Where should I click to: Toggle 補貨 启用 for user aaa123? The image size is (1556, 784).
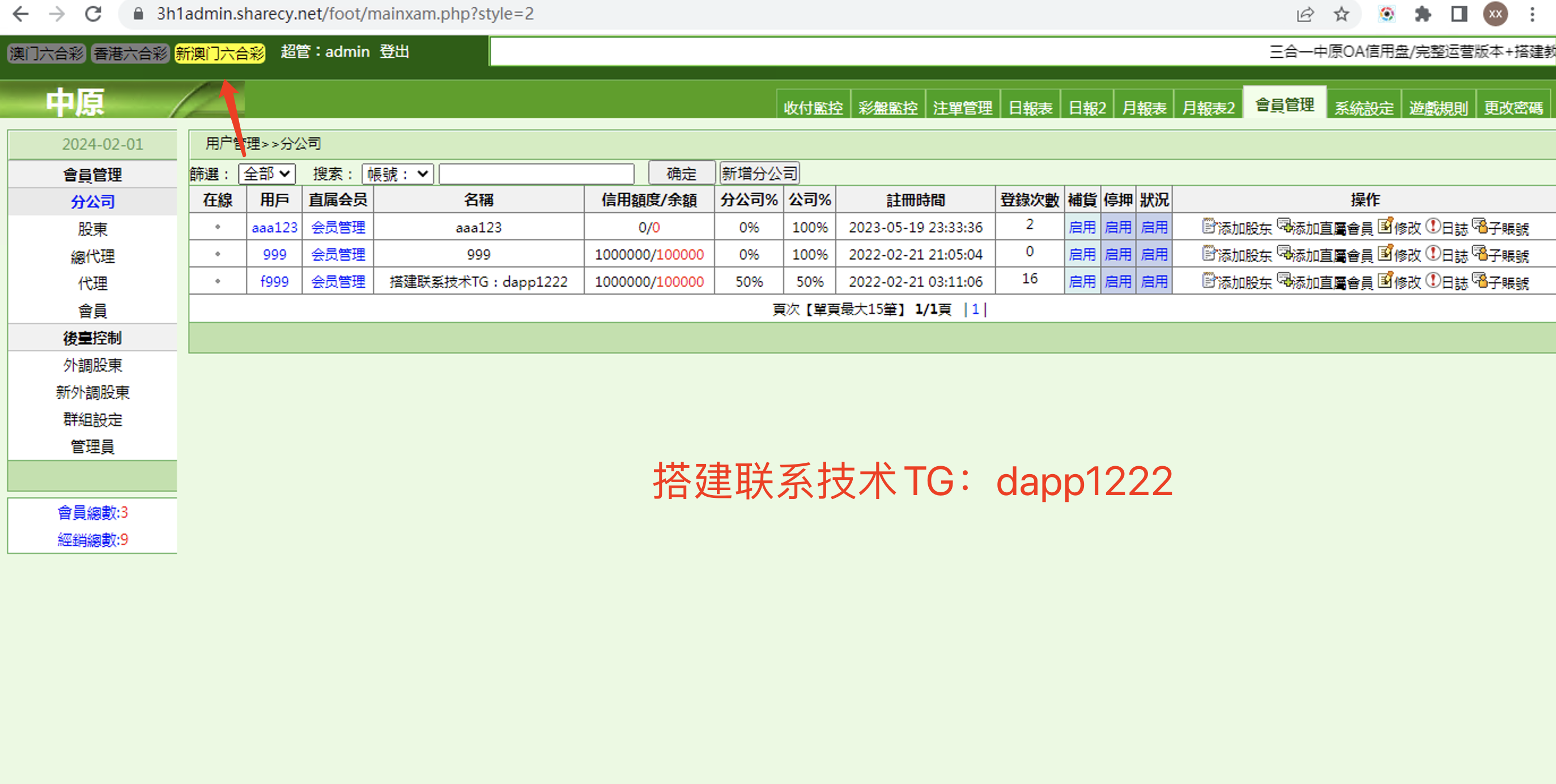pyautogui.click(x=1082, y=227)
